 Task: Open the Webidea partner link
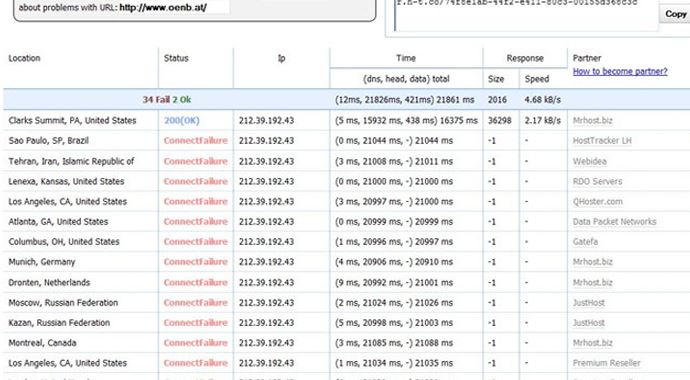[590, 161]
